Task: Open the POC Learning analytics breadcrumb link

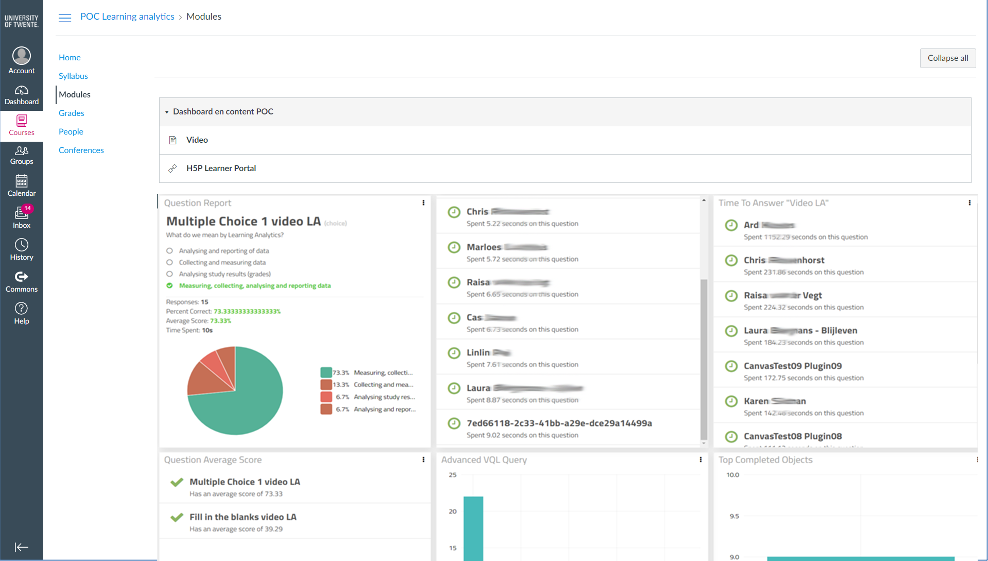Action: pos(127,17)
